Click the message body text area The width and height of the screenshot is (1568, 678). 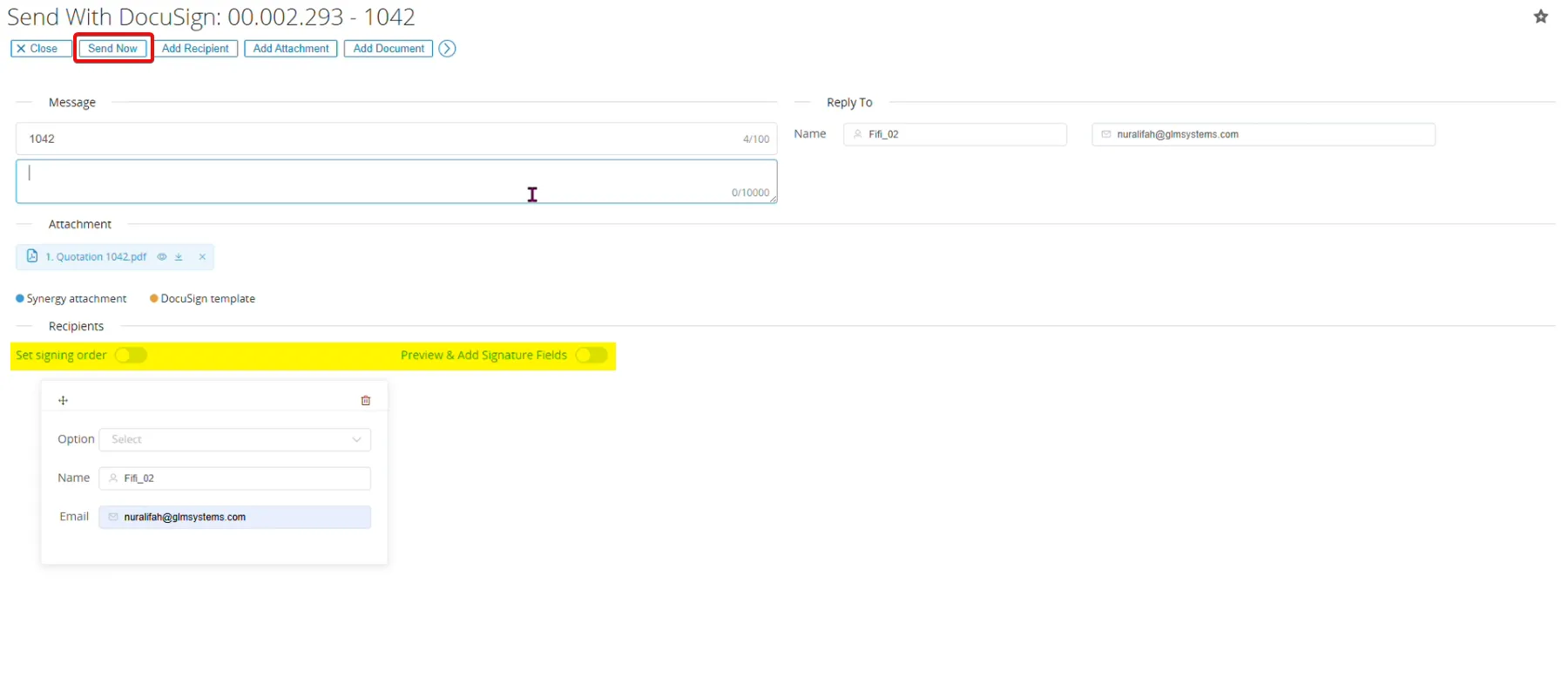(x=396, y=181)
